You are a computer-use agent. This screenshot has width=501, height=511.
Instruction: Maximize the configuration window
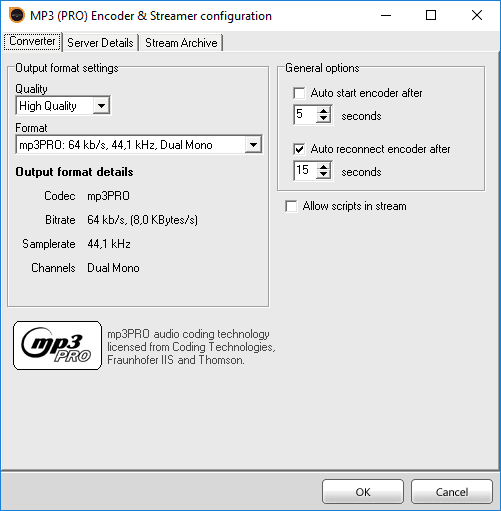coord(431,15)
